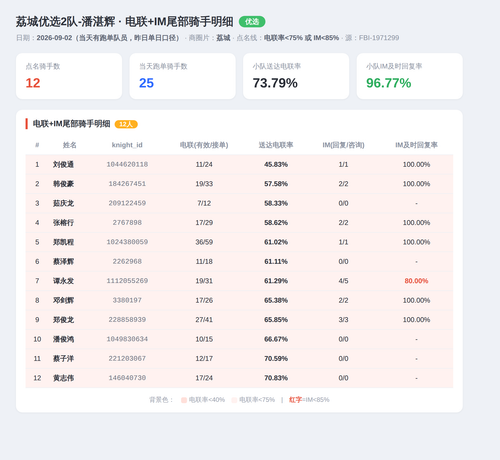500x460 pixels.
Task: Click the 姓名 column header
Action: point(70,145)
